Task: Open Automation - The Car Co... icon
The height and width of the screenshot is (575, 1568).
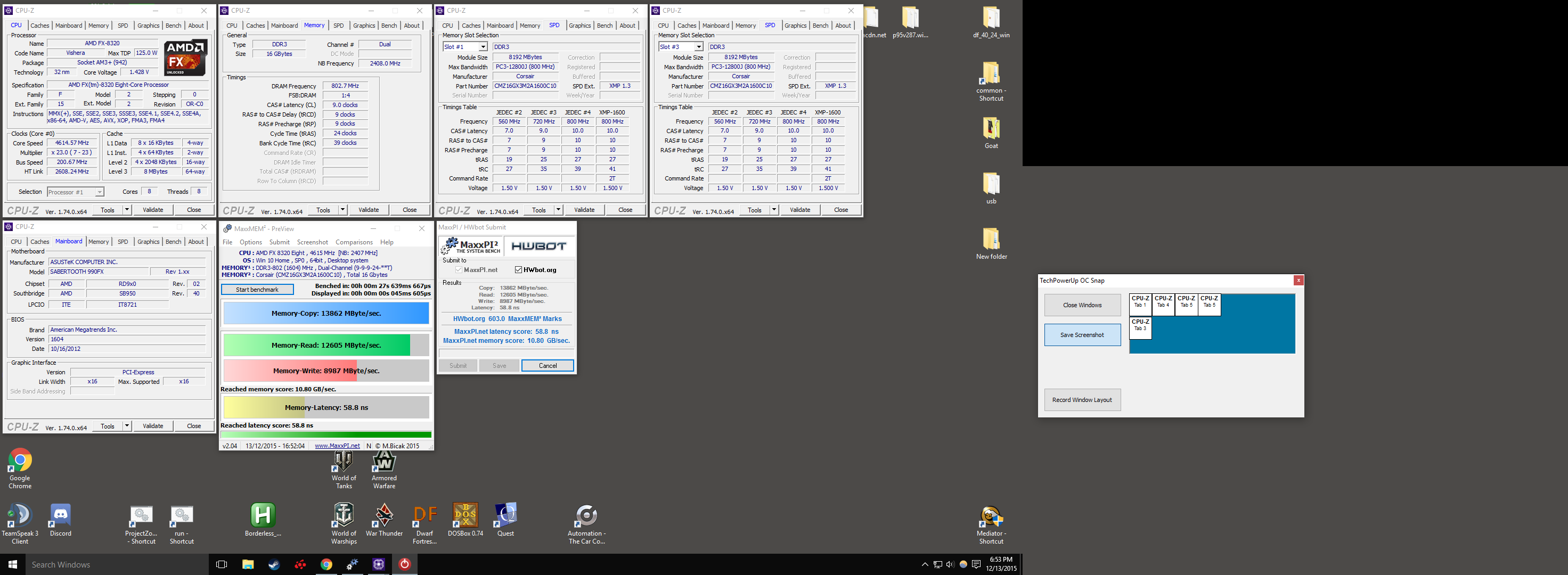Action: [586, 523]
